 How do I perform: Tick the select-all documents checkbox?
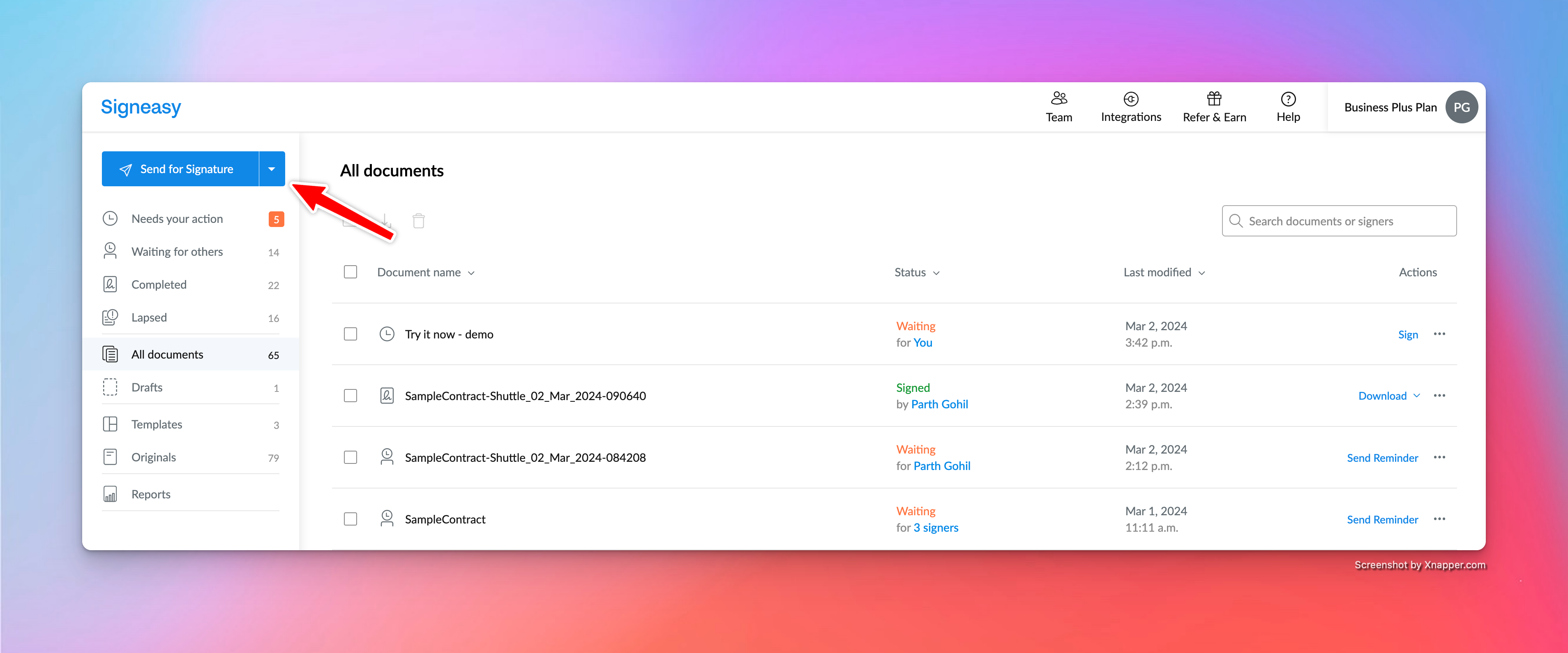click(350, 272)
